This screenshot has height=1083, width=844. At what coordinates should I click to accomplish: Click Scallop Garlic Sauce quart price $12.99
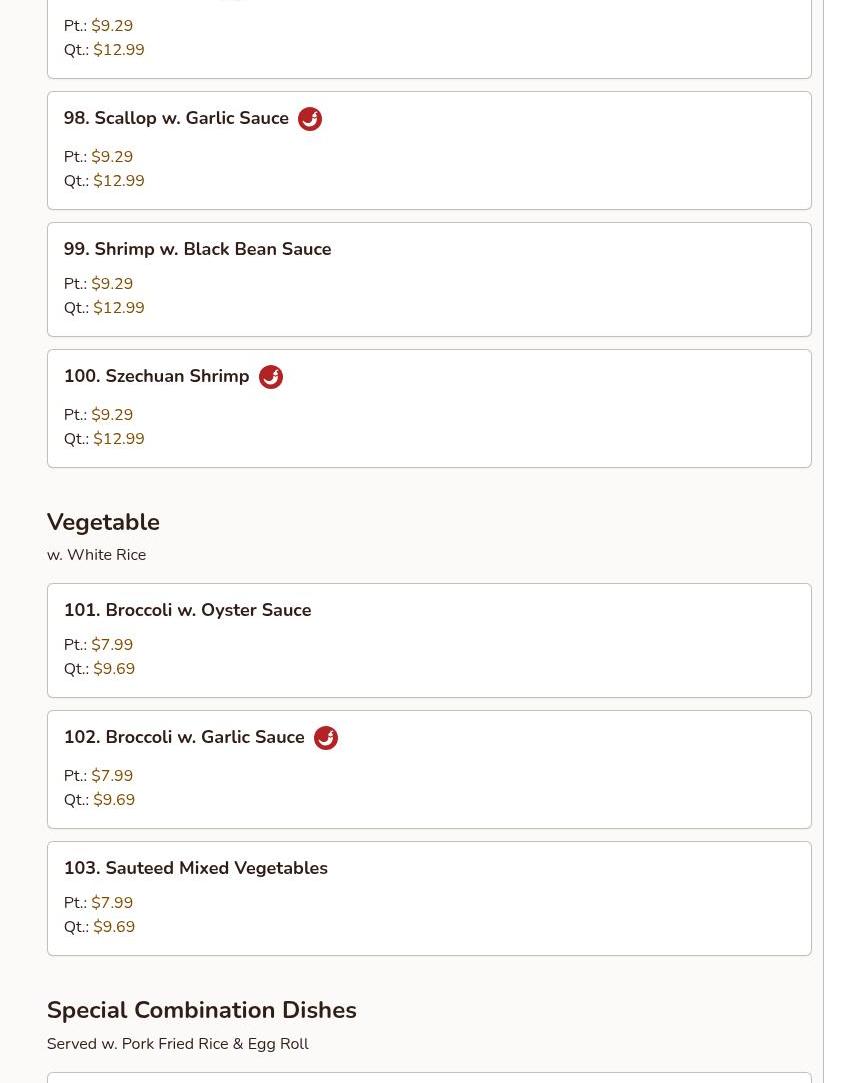[x=118, y=181]
